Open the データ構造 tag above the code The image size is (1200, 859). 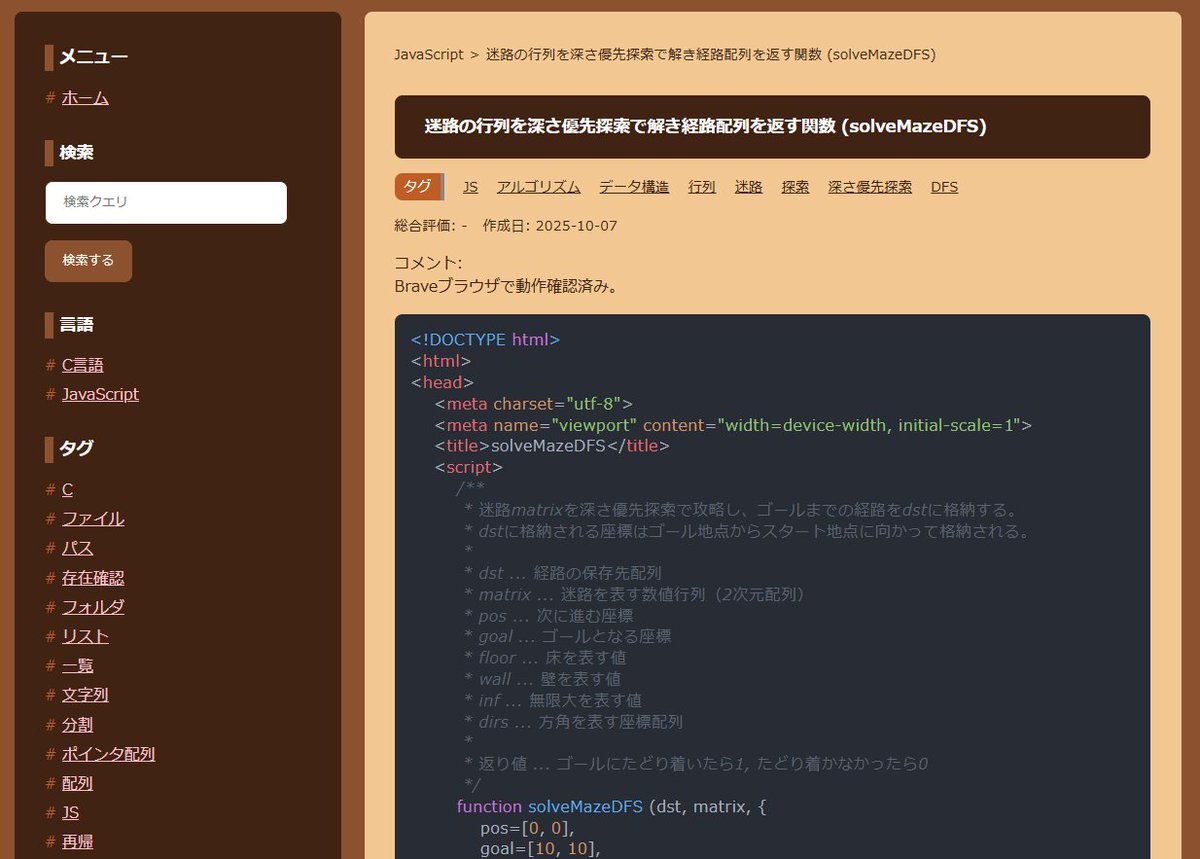pos(634,187)
